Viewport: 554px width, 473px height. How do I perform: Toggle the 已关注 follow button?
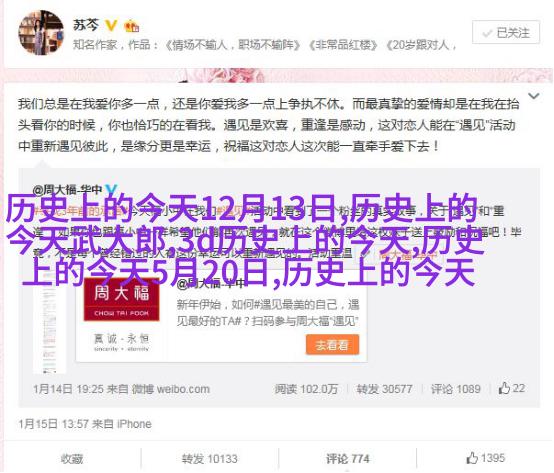coord(506,32)
